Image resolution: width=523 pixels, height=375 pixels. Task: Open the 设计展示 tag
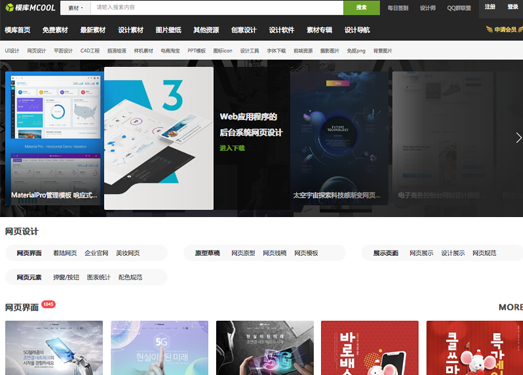pos(453,253)
